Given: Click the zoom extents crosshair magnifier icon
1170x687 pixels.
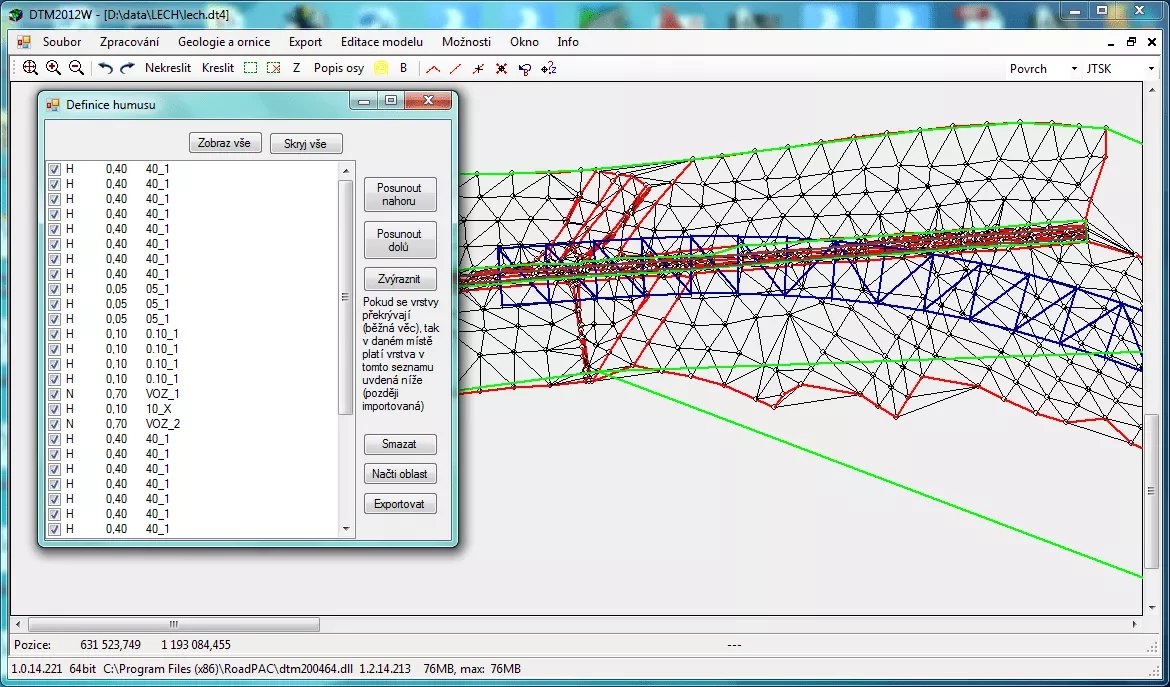Looking at the screenshot, I should pyautogui.click(x=30, y=68).
